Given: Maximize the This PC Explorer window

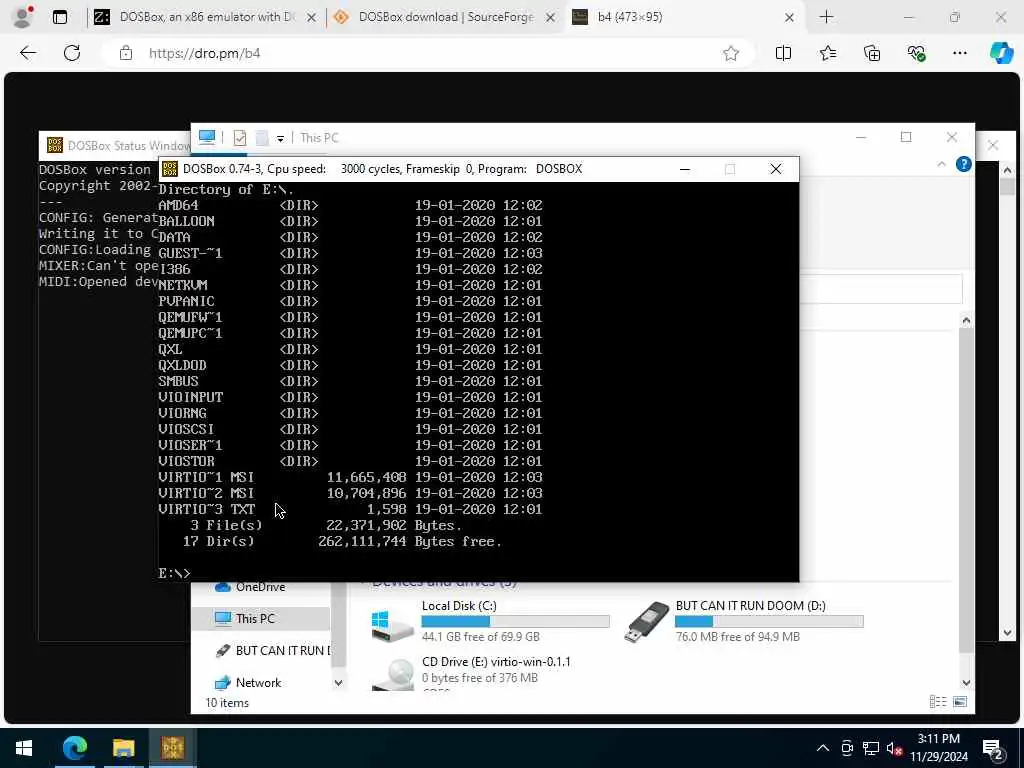Looking at the screenshot, I should point(906,137).
